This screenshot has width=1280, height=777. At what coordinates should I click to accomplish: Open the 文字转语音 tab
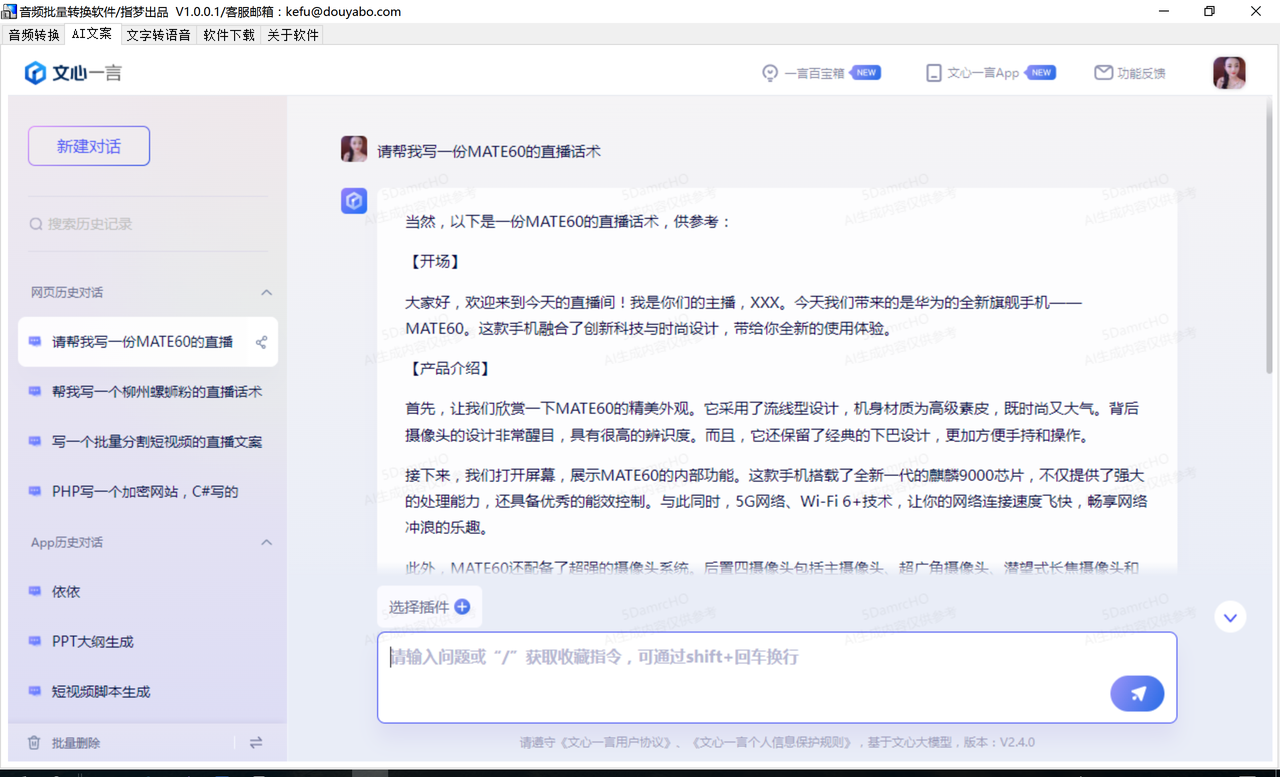[158, 35]
